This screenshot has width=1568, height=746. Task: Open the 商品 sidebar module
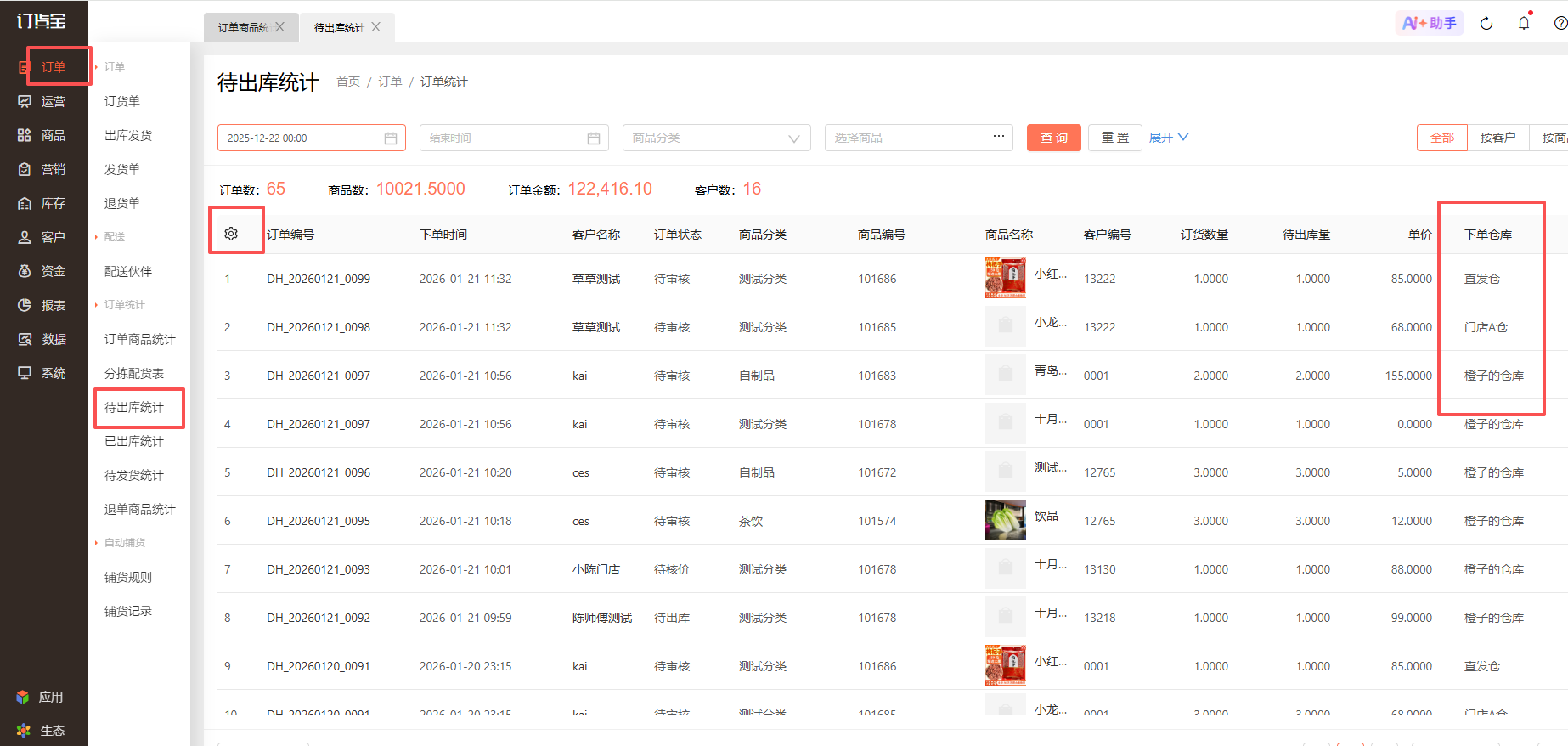tap(42, 135)
